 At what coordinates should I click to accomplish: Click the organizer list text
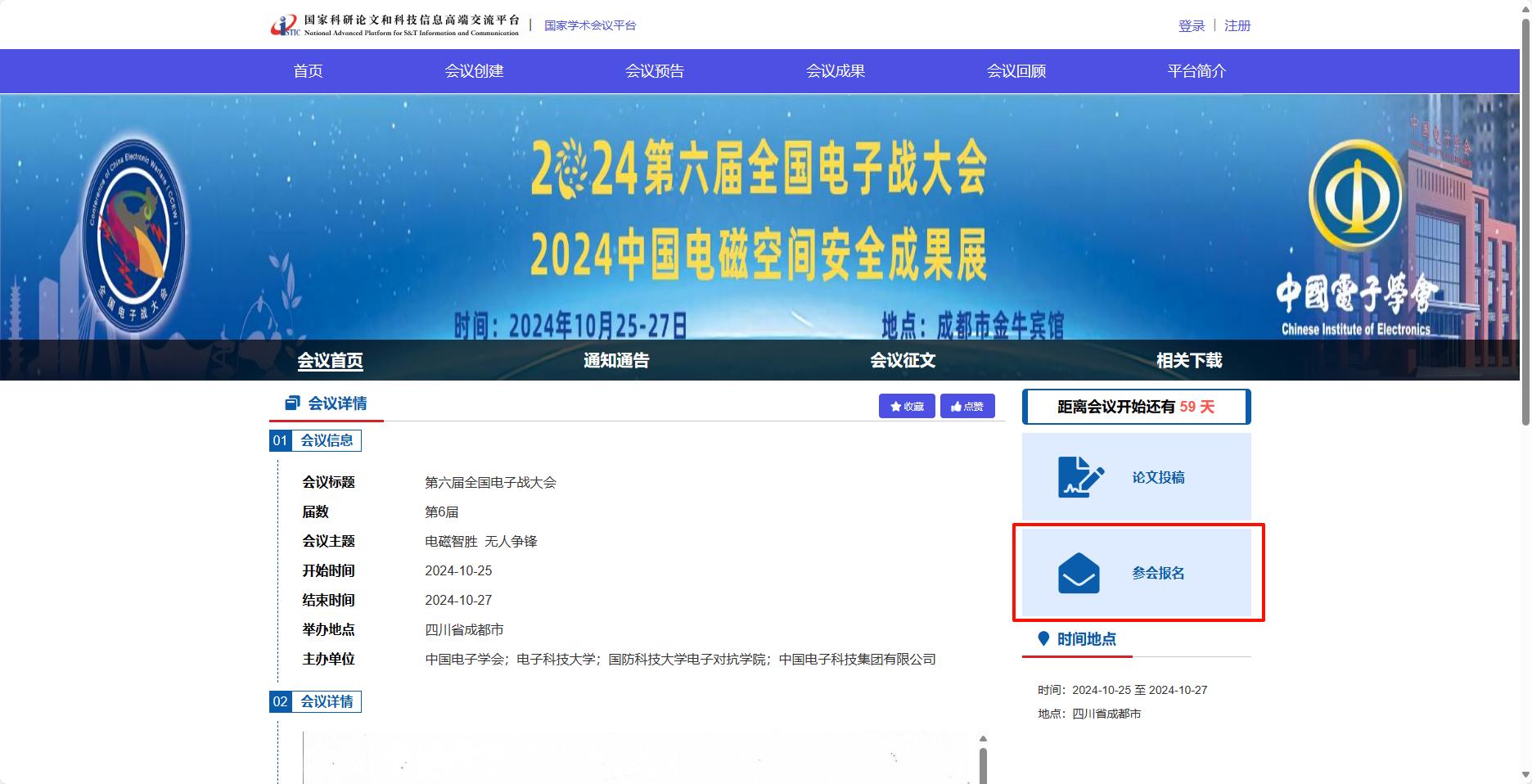pyautogui.click(x=680, y=659)
